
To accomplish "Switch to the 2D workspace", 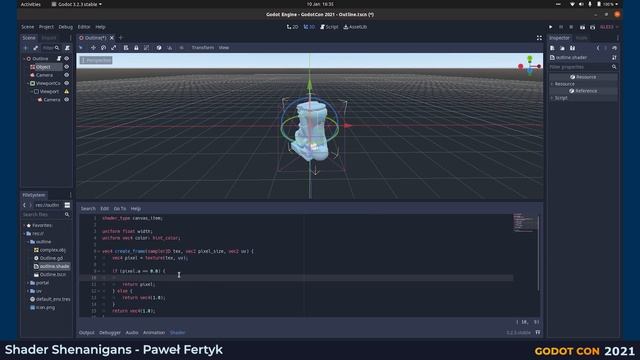I will tap(292, 27).
